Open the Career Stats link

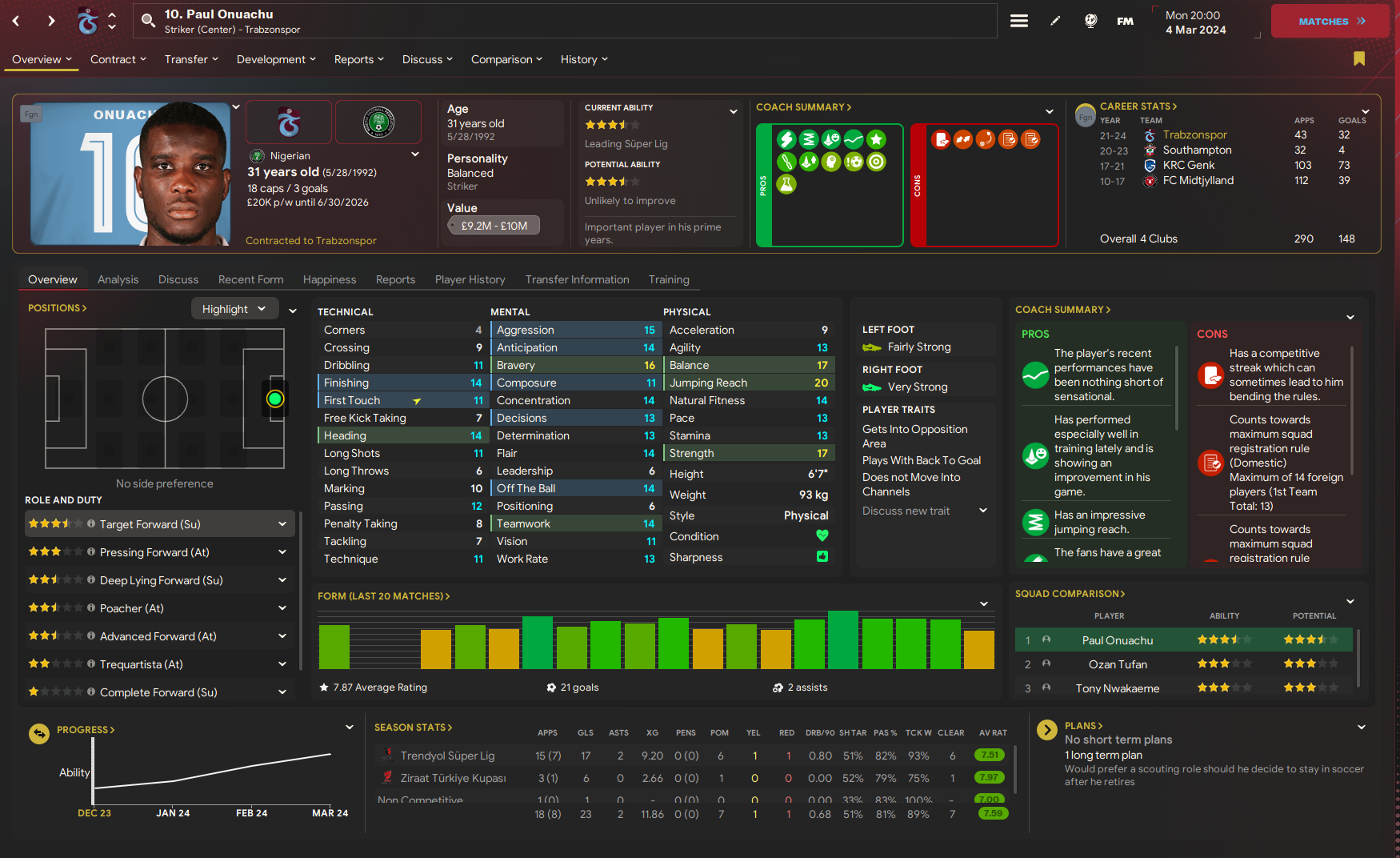(1138, 106)
